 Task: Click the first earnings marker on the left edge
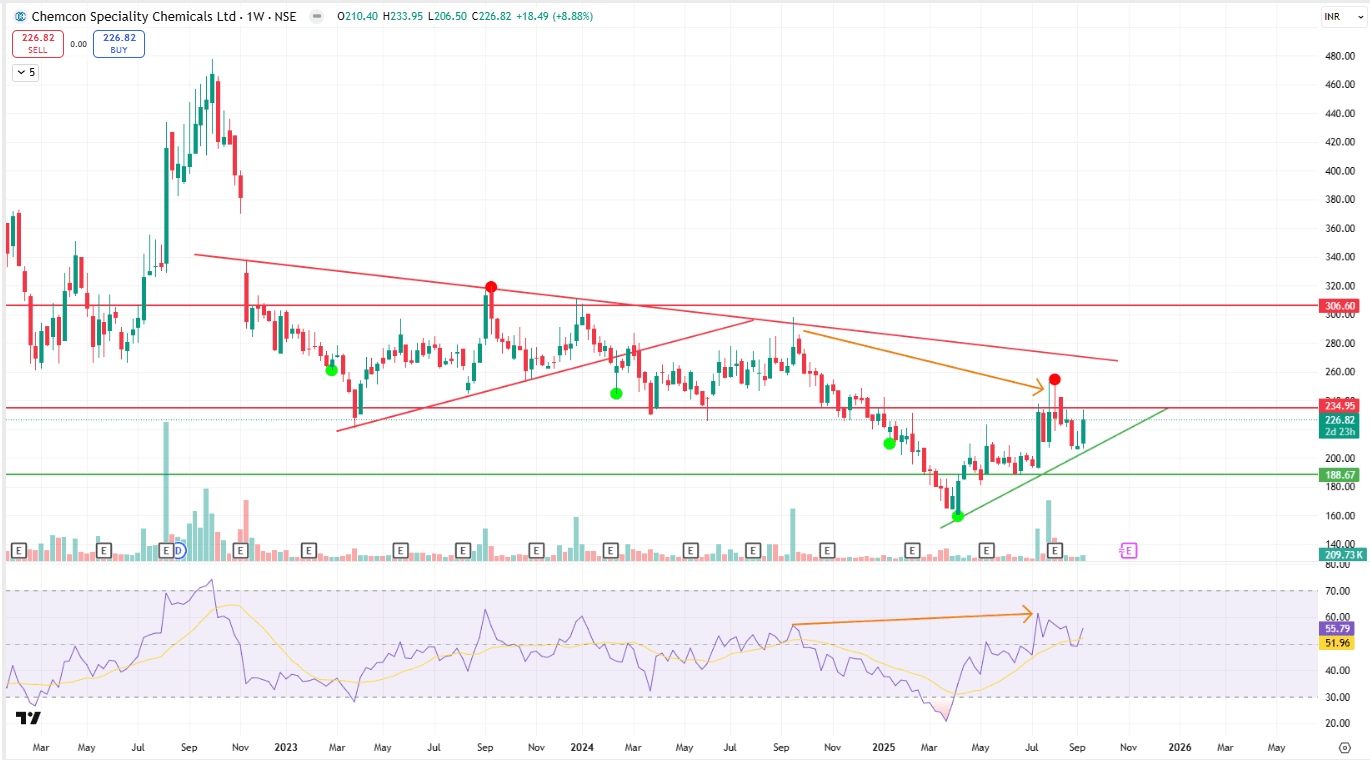[17, 550]
